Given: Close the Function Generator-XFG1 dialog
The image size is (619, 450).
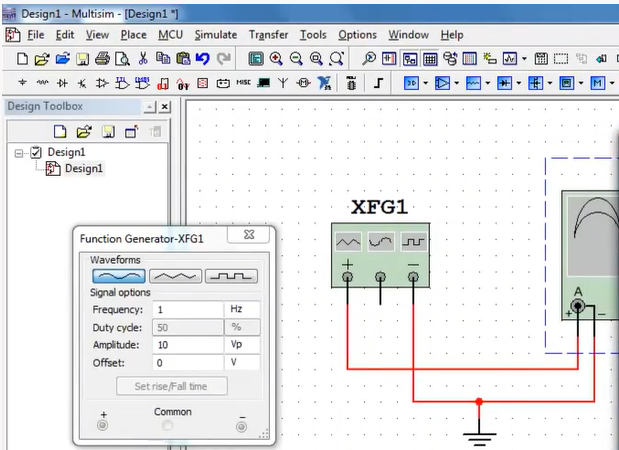Looking at the screenshot, I should pos(249,235).
